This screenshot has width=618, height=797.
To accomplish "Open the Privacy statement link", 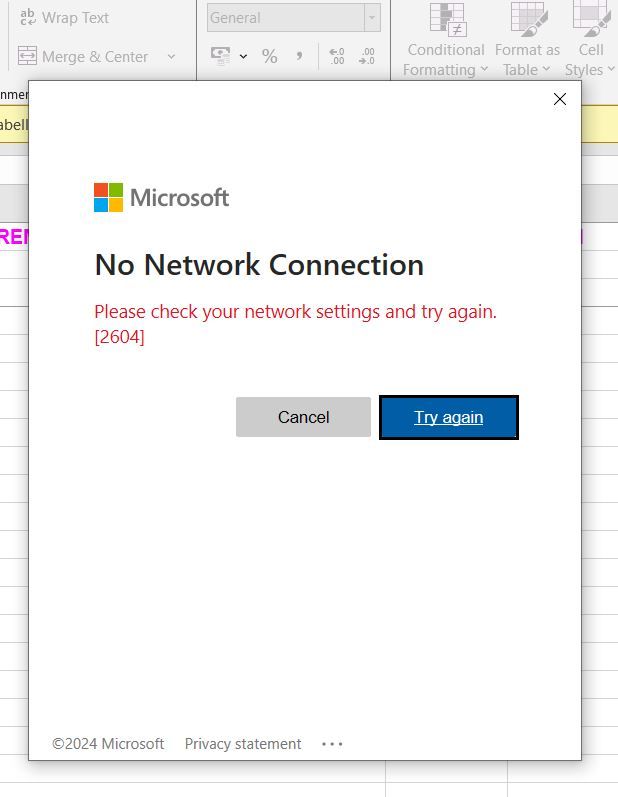I will coord(243,744).
